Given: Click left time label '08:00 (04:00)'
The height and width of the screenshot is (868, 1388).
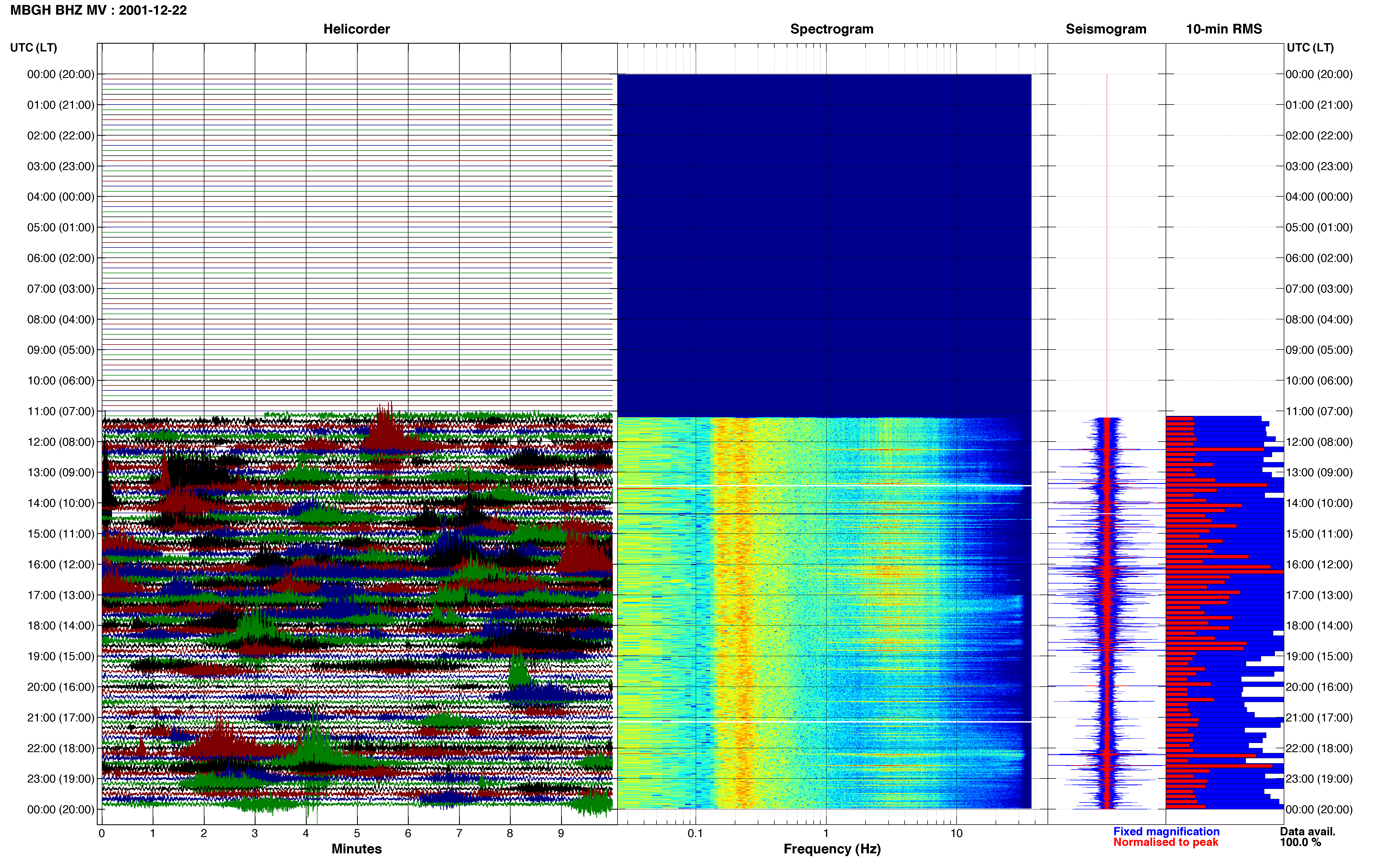Looking at the screenshot, I should tap(61, 319).
